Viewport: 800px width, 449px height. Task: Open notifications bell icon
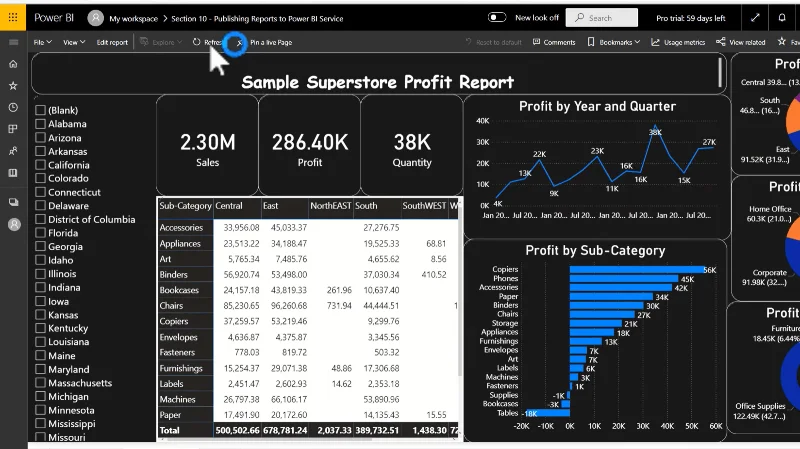(x=782, y=18)
